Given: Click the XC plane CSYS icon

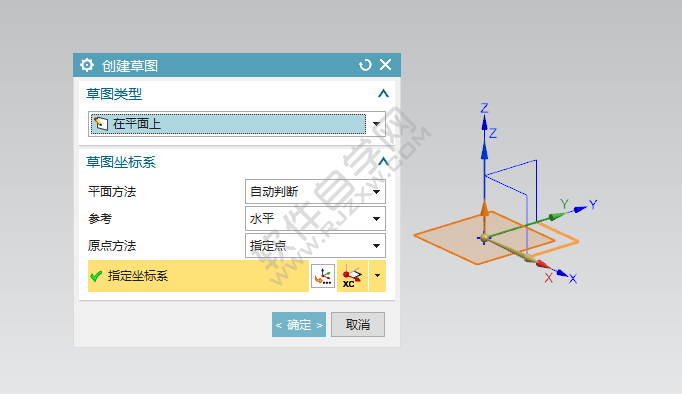Looking at the screenshot, I should tap(352, 276).
